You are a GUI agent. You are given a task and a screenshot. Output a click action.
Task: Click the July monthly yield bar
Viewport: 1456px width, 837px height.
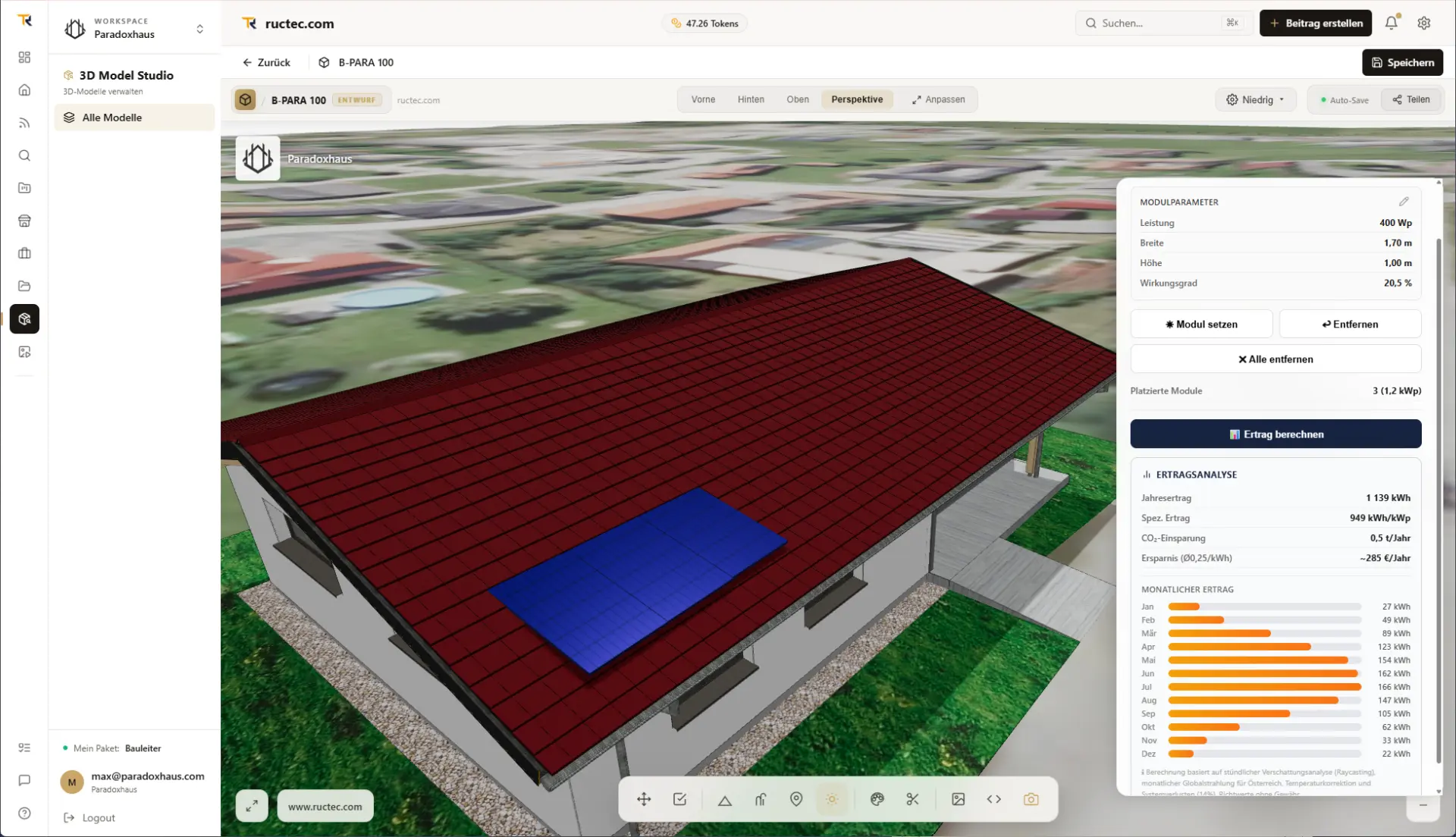tap(1264, 687)
